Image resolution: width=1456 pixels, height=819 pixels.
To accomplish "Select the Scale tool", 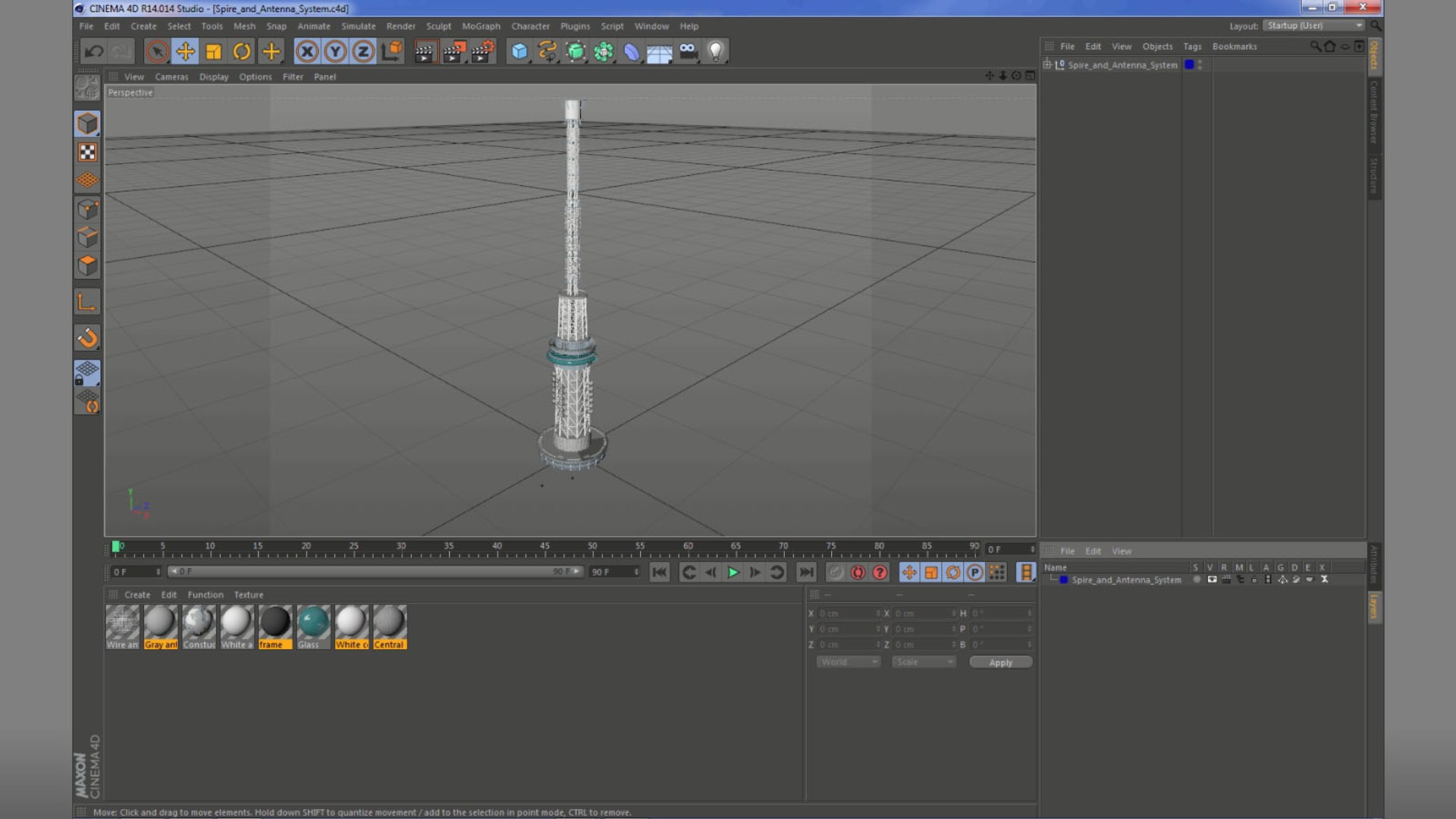I will (214, 52).
